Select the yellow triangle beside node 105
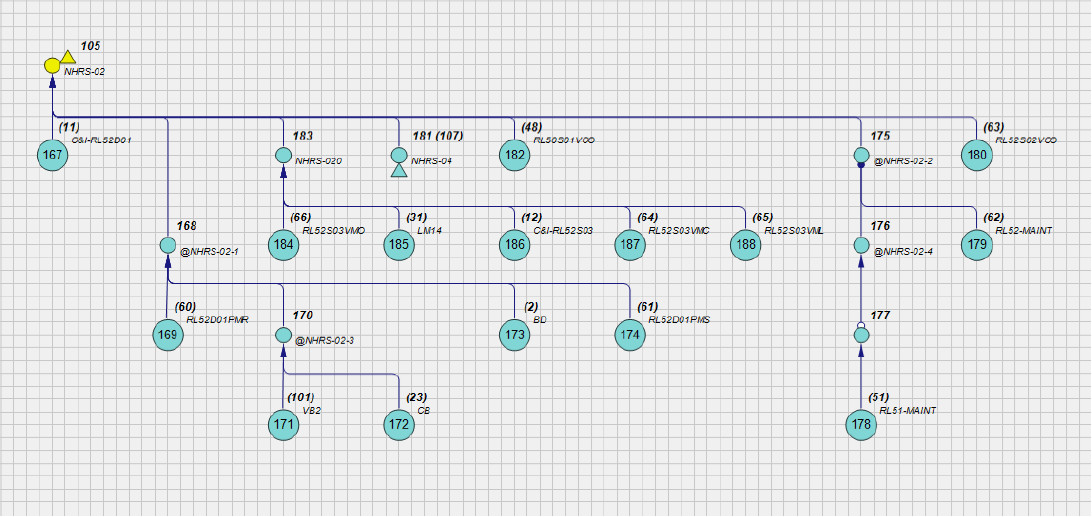The height and width of the screenshot is (517, 1092). [x=68, y=58]
